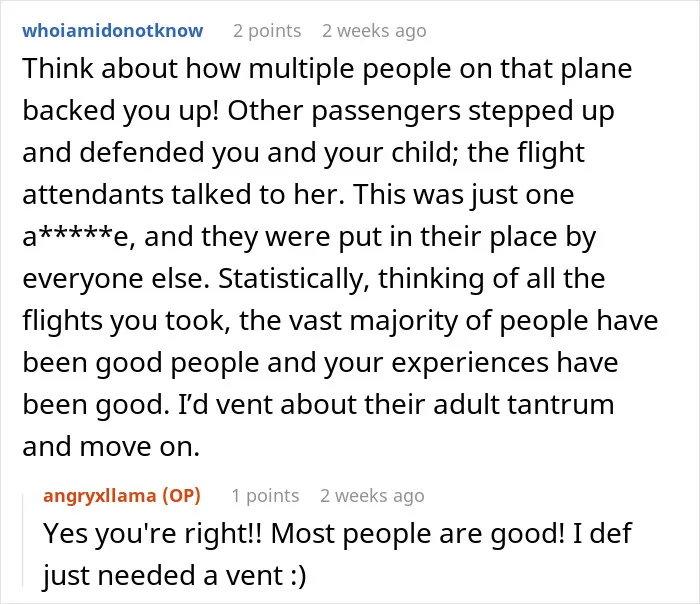This screenshot has width=700, height=604.
Task: Click the text "attendants talked to her"
Action: pyautogui.click(x=183, y=195)
